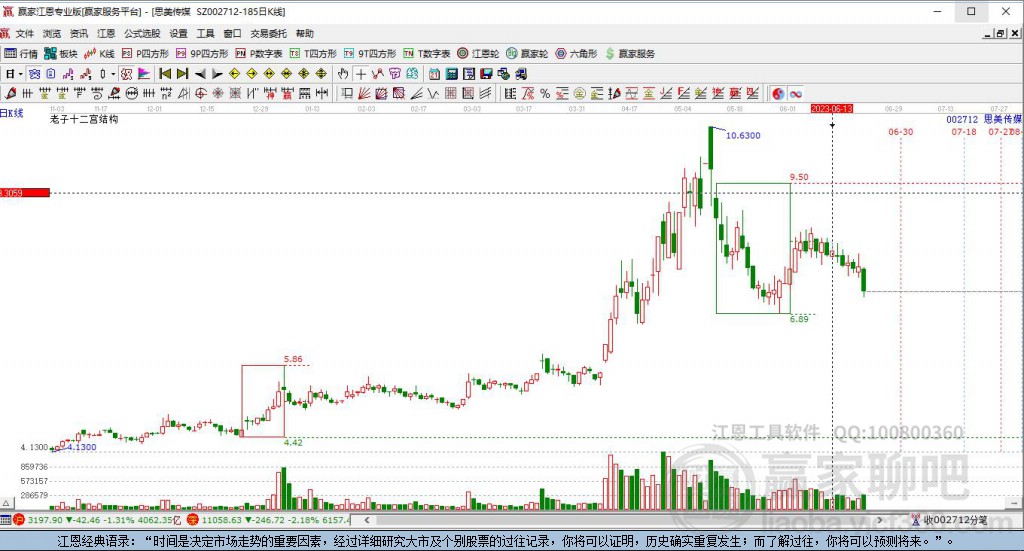Viewport: 1024px width, 551px height.
Task: Open 赢家服务 dollar-sign service
Action: (630, 54)
